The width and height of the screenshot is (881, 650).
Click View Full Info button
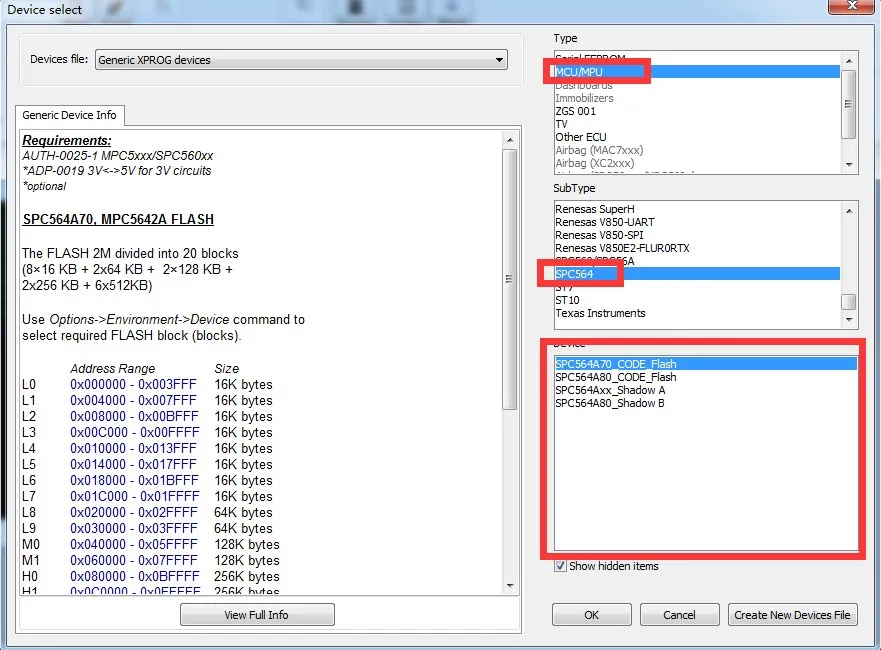coord(257,615)
